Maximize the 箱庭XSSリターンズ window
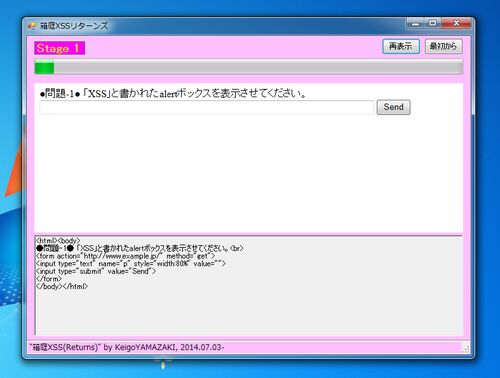Image resolution: width=500 pixels, height=378 pixels. pyautogui.click(x=433, y=23)
